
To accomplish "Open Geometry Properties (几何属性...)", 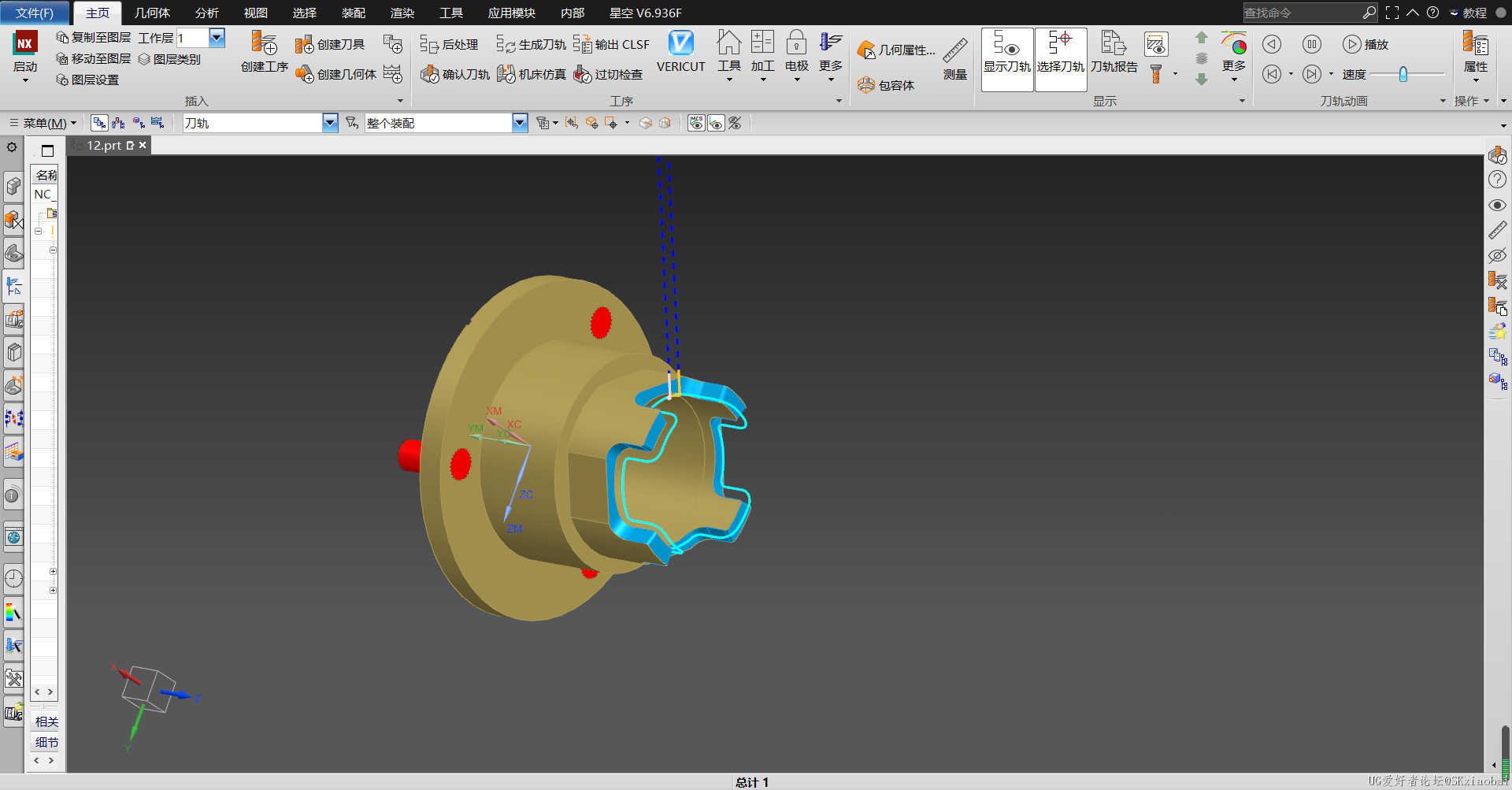I will coord(896,50).
